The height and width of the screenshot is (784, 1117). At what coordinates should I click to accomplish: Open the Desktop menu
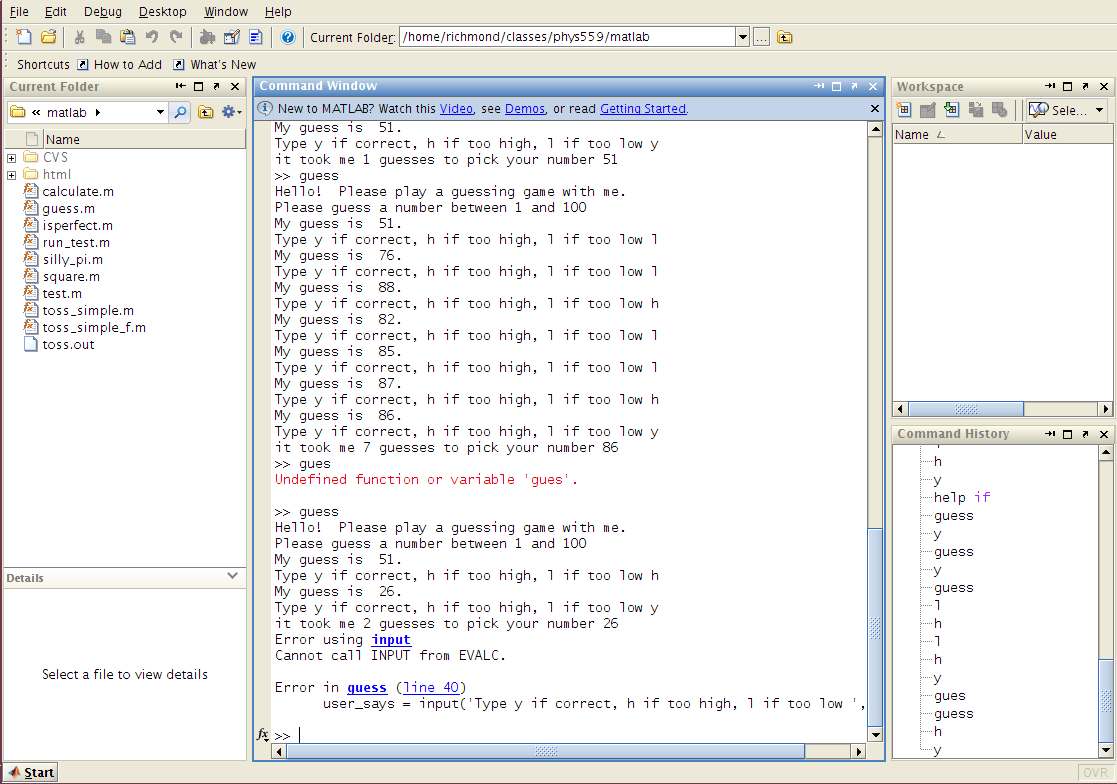(162, 11)
